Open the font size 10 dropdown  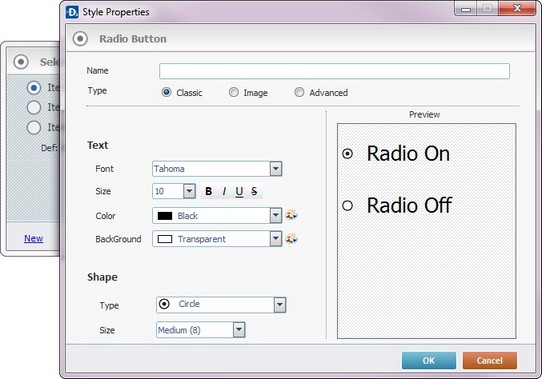[189, 191]
